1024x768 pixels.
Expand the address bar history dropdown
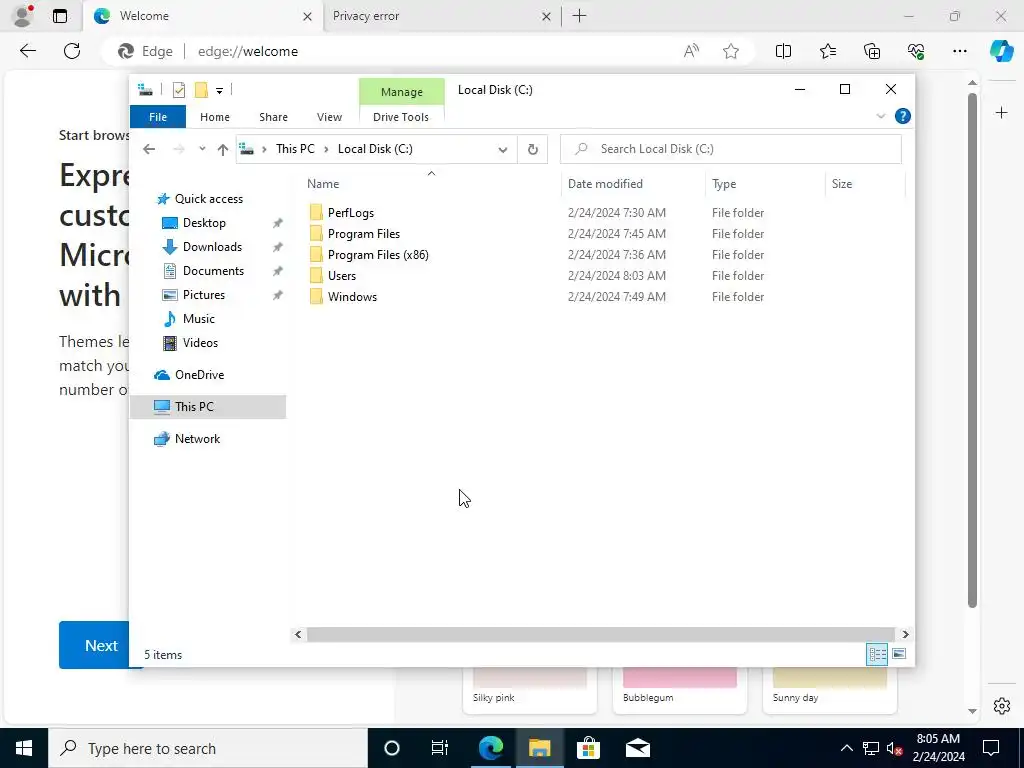502,150
